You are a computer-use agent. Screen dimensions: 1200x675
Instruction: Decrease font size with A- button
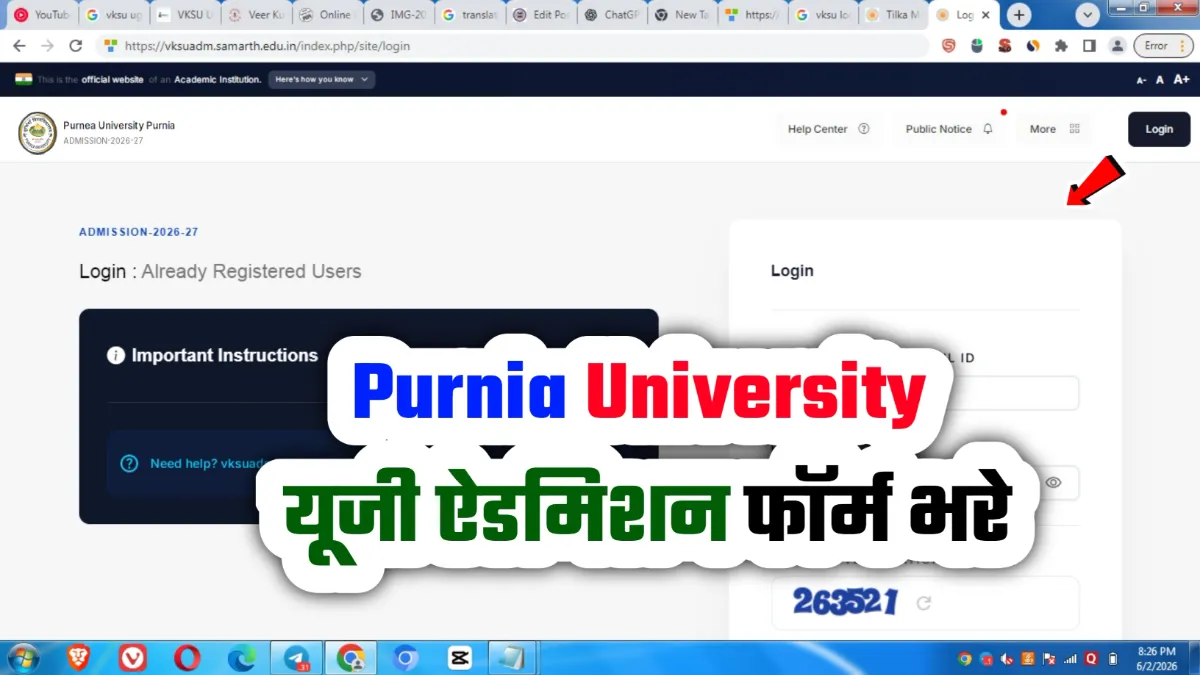1141,79
